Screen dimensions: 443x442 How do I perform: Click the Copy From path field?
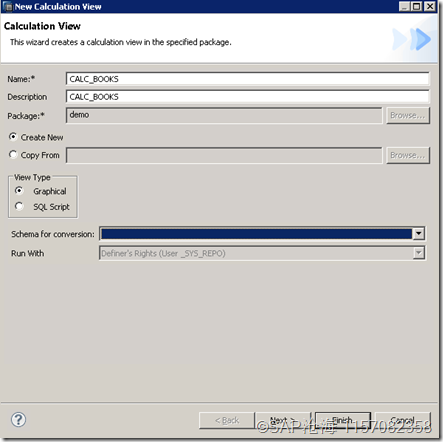click(x=224, y=155)
